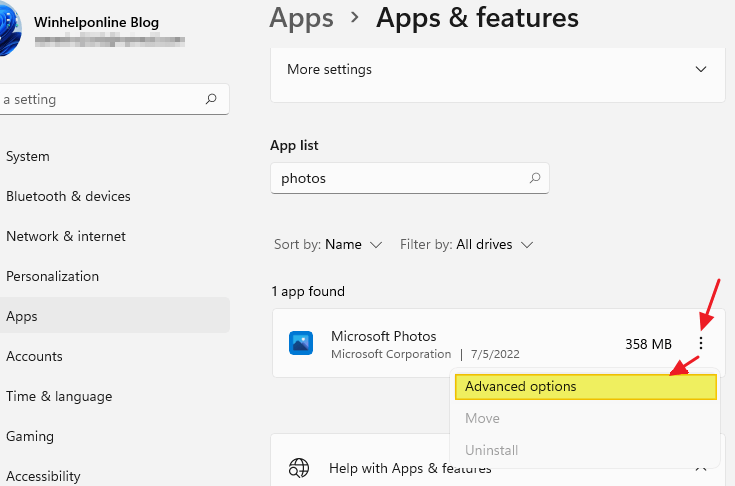Click the search magnifier in Find a setting
This screenshot has width=735, height=486.
pyautogui.click(x=211, y=99)
